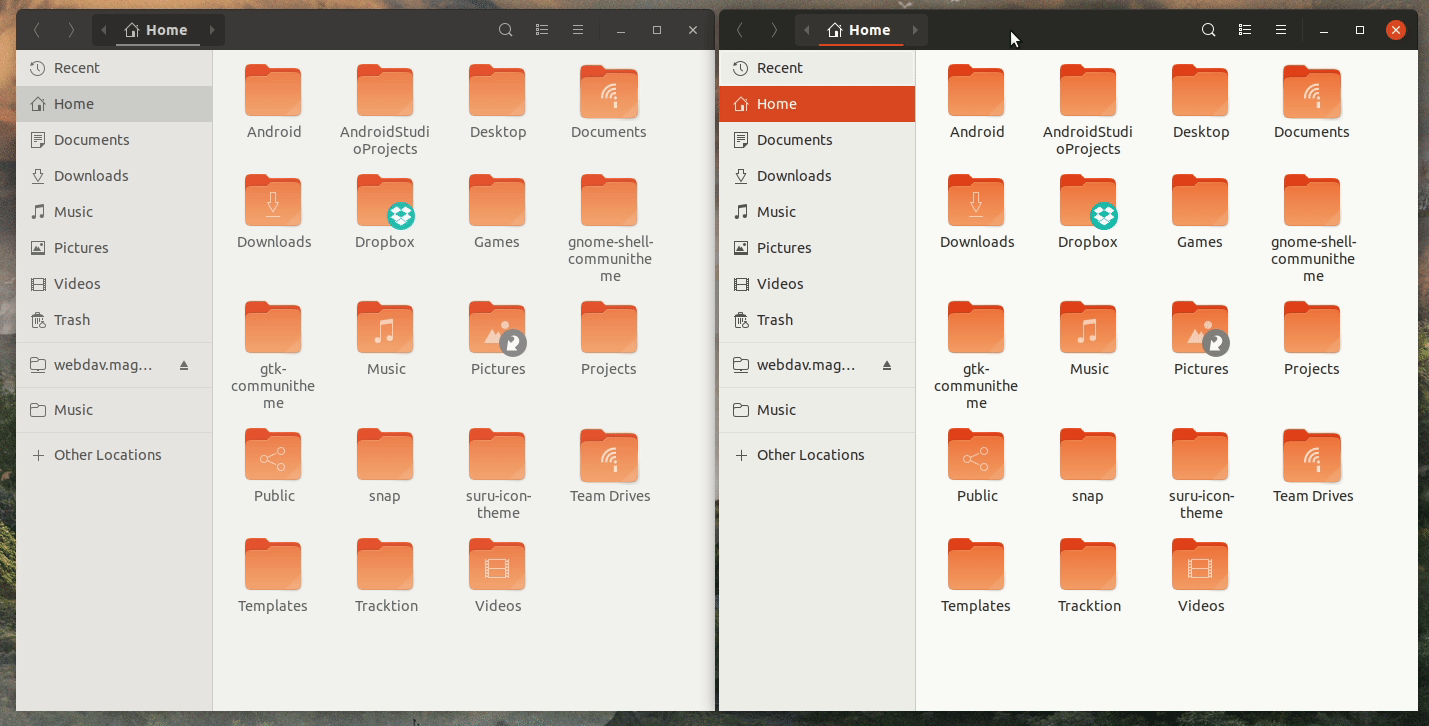
Task: Select Music below Downloads in left sidebar
Action: (x=114, y=212)
